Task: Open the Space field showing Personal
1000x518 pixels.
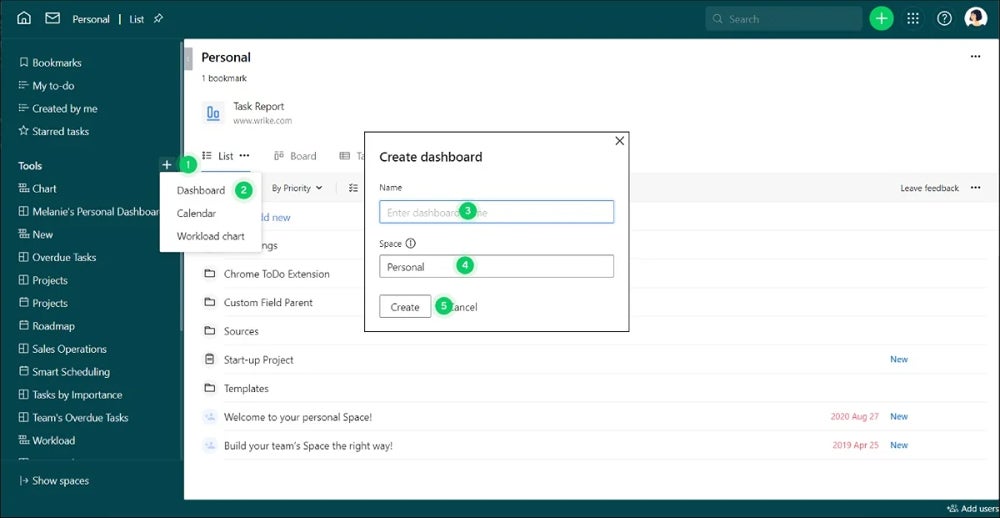Action: point(496,267)
